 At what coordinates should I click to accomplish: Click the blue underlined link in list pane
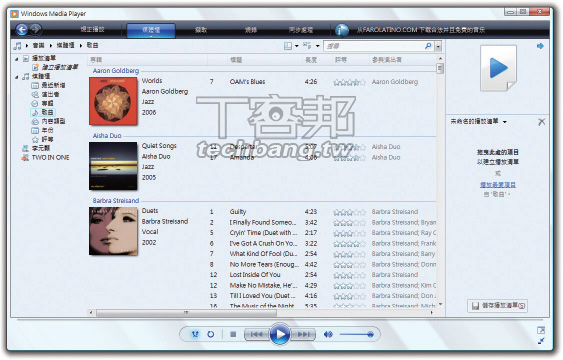click(498, 185)
